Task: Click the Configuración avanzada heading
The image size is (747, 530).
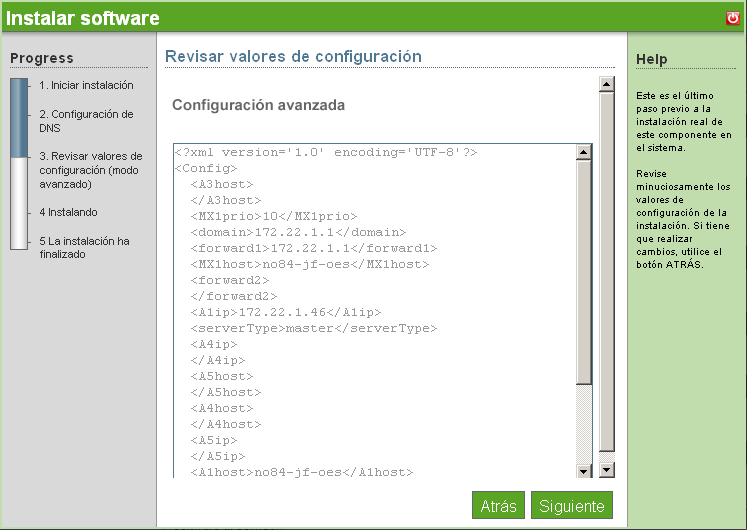Action: point(258,105)
